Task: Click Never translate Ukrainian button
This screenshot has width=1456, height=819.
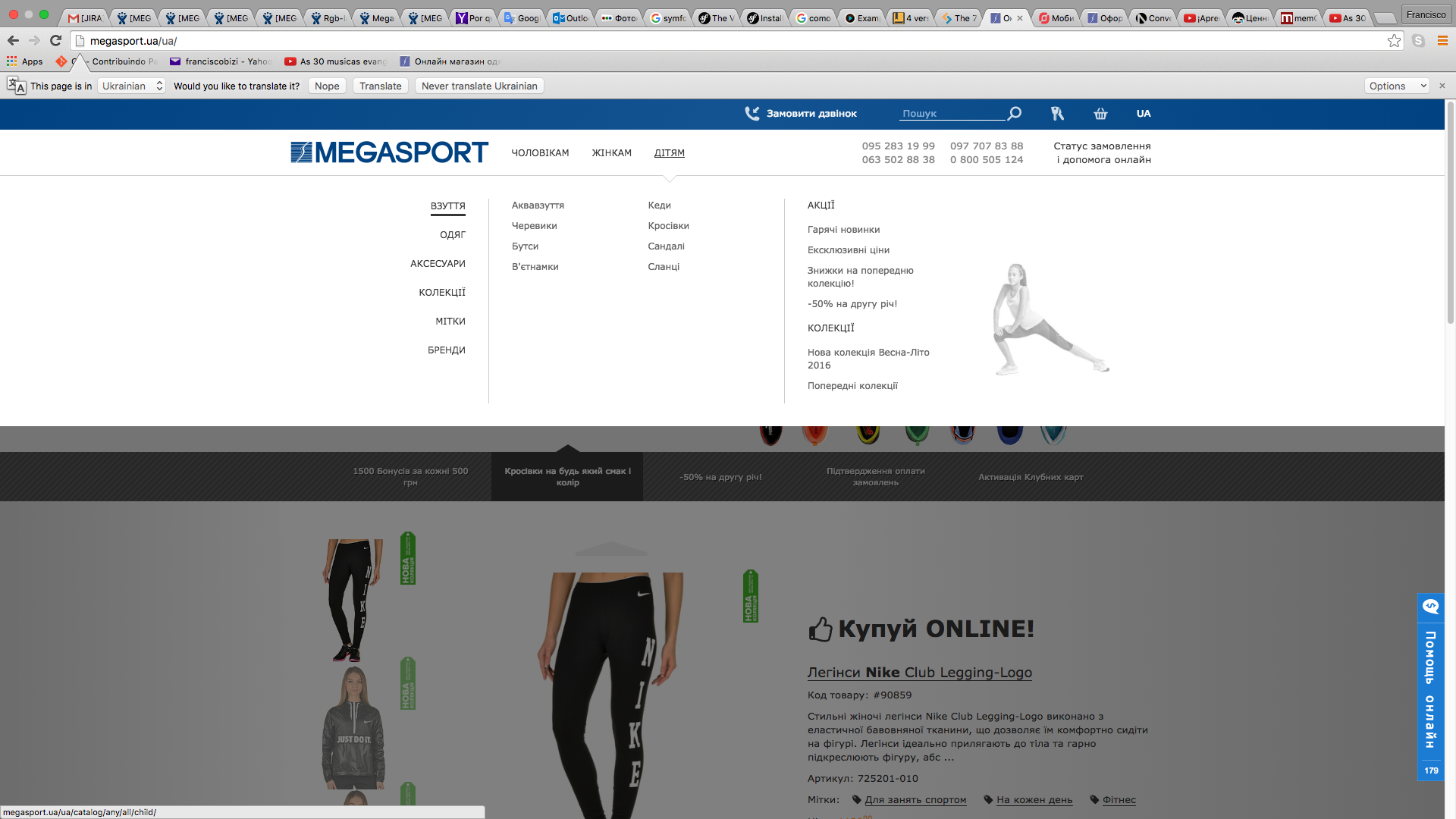Action: tap(479, 86)
